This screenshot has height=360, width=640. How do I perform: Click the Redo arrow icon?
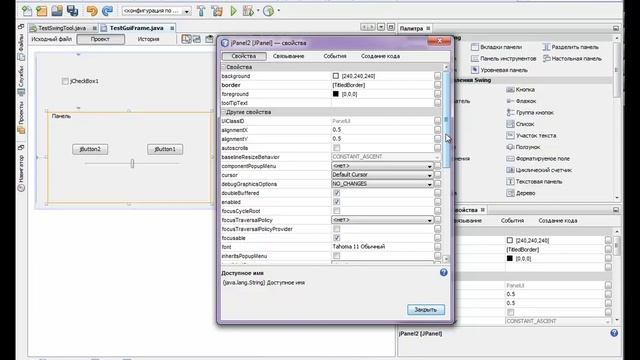[107, 11]
